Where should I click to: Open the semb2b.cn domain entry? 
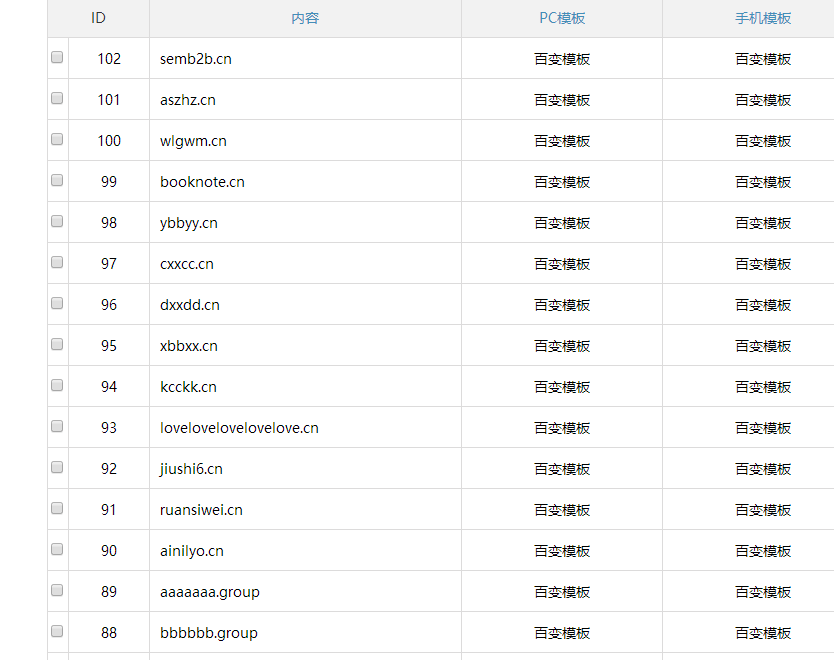(x=196, y=59)
